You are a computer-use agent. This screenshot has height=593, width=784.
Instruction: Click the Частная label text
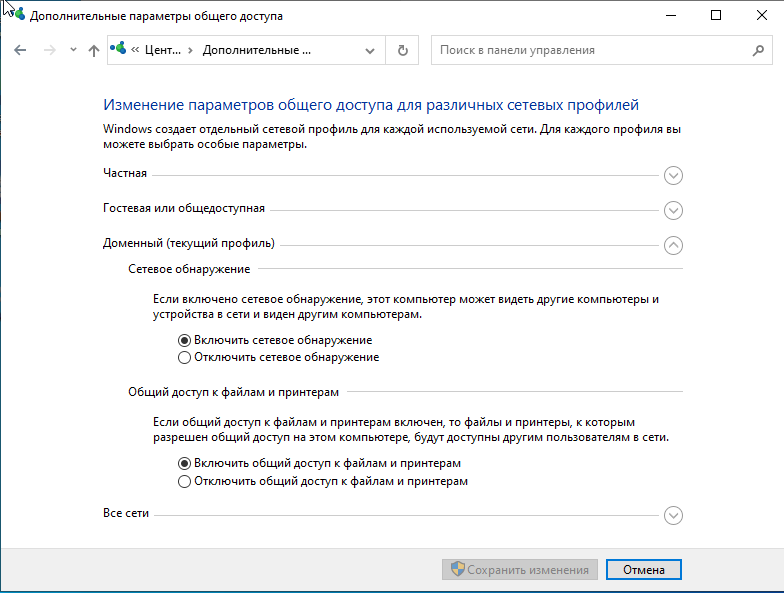[125, 173]
